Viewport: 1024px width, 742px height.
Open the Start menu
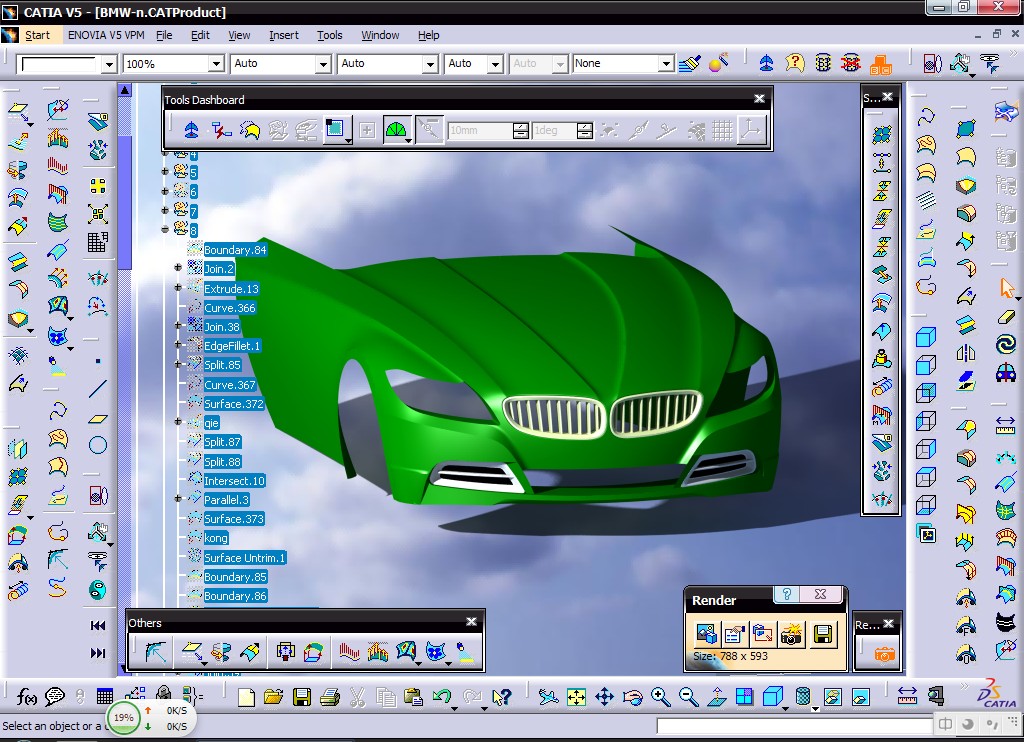pyautogui.click(x=37, y=35)
